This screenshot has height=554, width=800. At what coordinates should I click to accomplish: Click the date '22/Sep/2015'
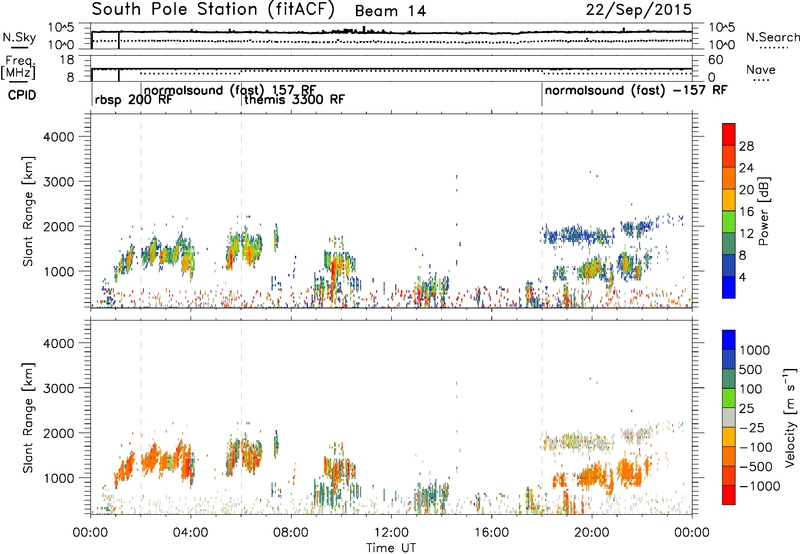click(639, 10)
